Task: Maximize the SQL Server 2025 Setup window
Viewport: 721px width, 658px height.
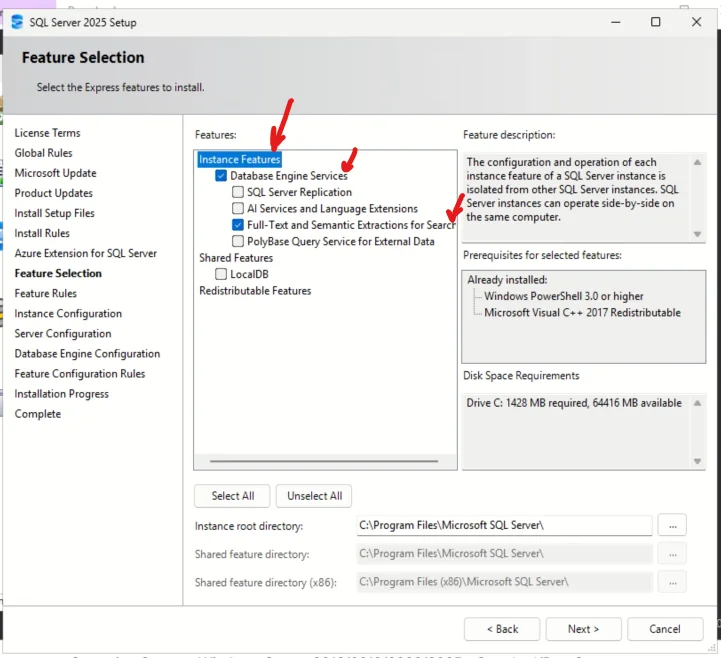Action: [656, 22]
